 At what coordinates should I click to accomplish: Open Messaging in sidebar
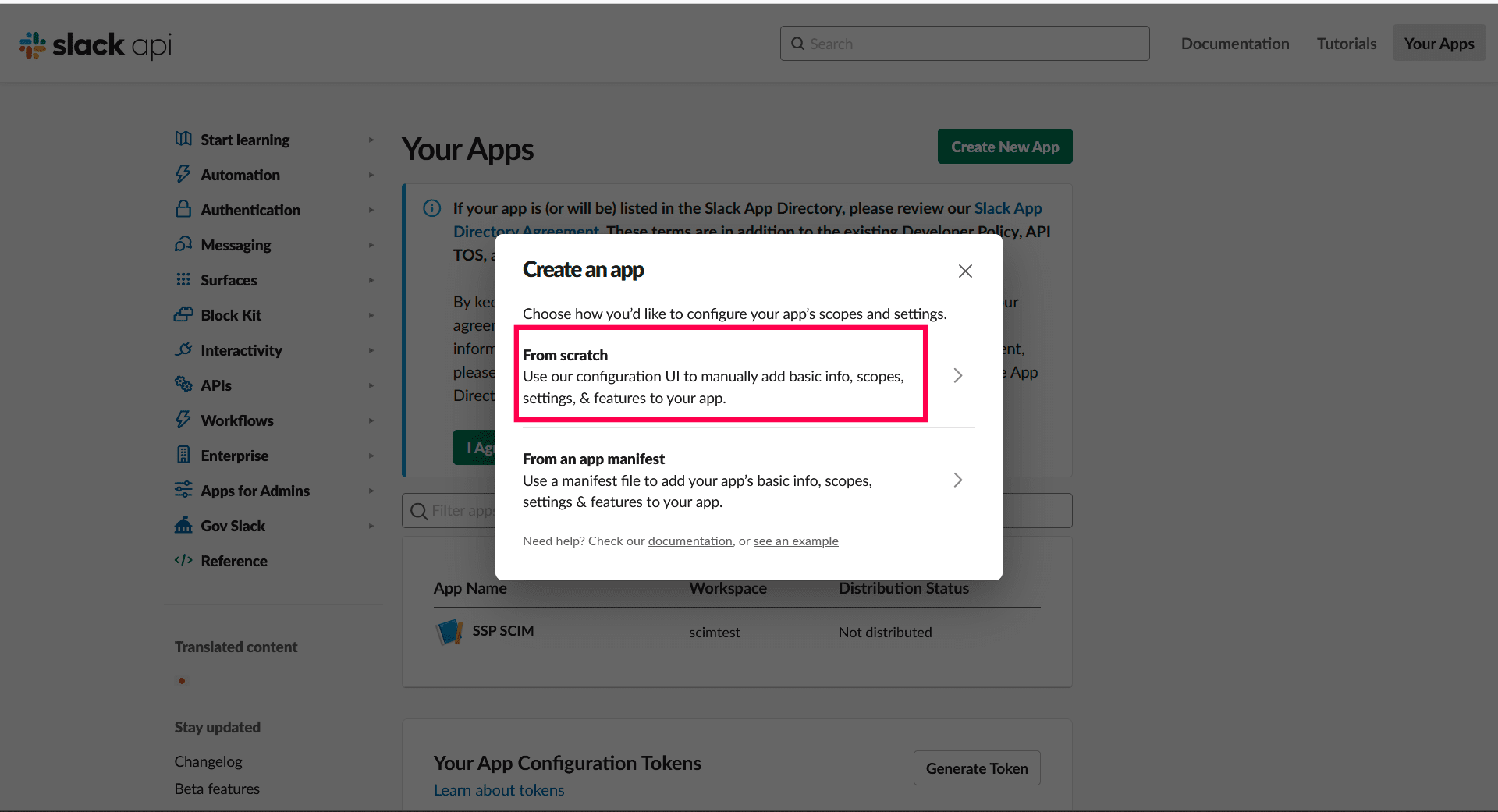(x=236, y=245)
